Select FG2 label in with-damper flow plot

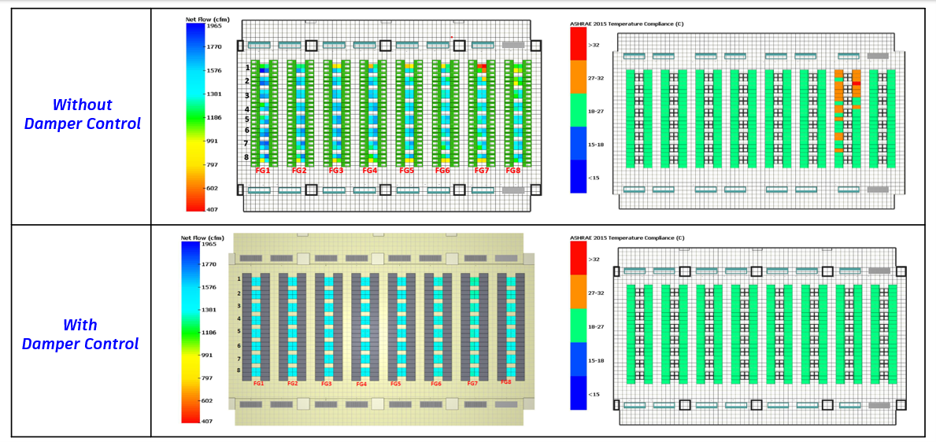(292, 383)
